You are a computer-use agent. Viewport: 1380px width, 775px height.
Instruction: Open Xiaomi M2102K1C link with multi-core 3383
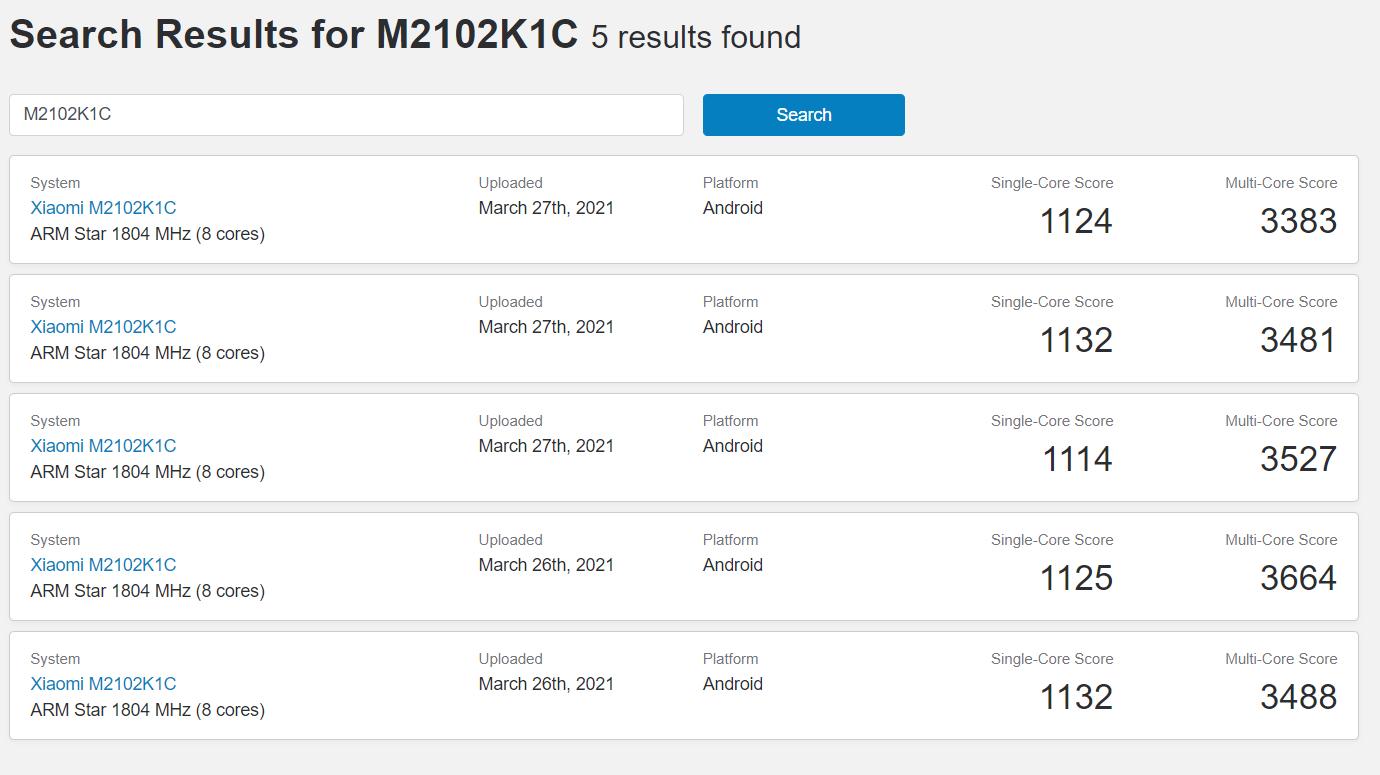[103, 208]
